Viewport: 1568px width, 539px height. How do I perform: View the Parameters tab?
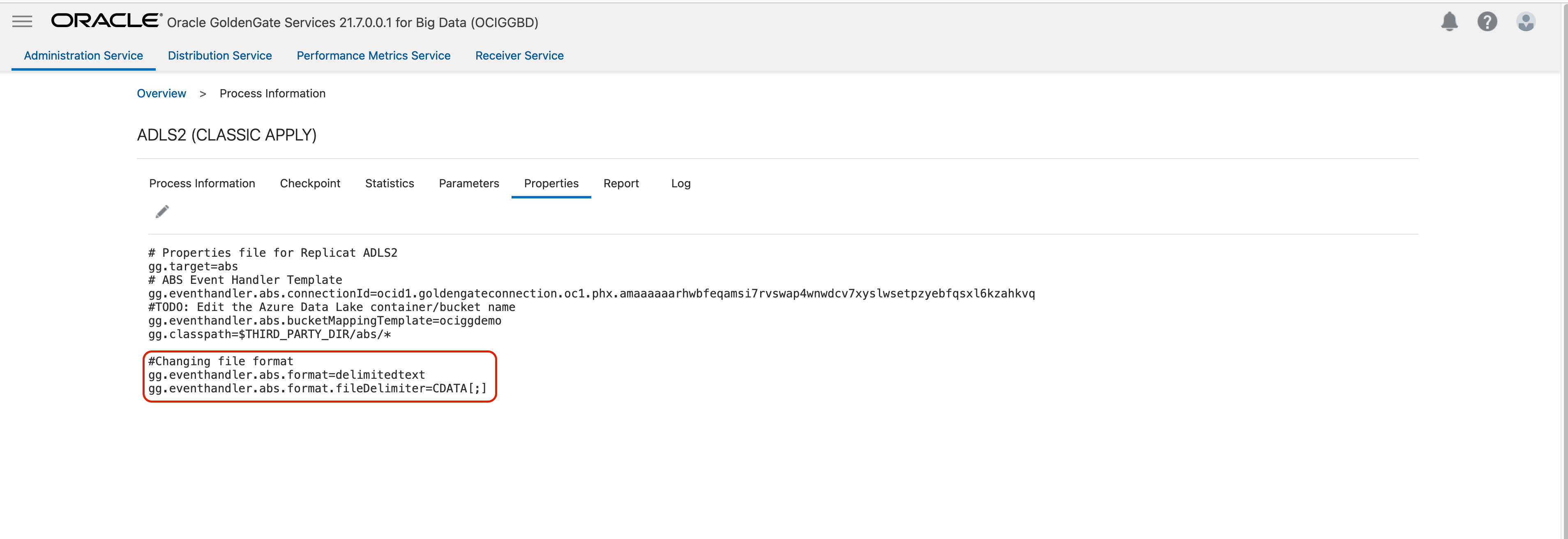469,183
